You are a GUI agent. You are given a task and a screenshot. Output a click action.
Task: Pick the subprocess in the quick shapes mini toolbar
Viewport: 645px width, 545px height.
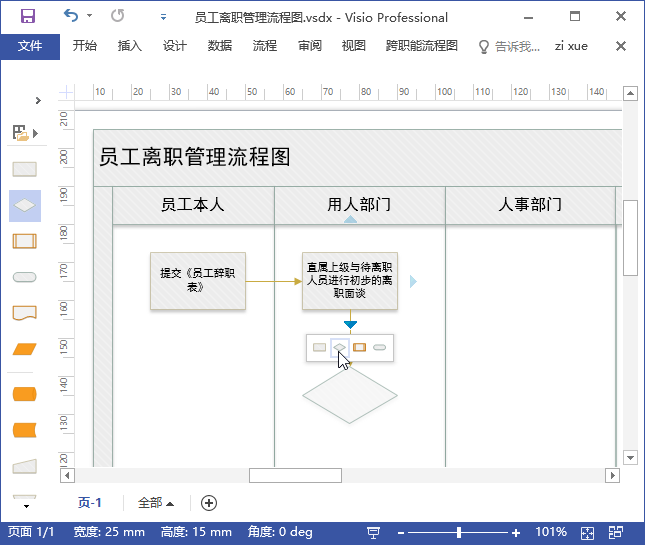click(360, 348)
